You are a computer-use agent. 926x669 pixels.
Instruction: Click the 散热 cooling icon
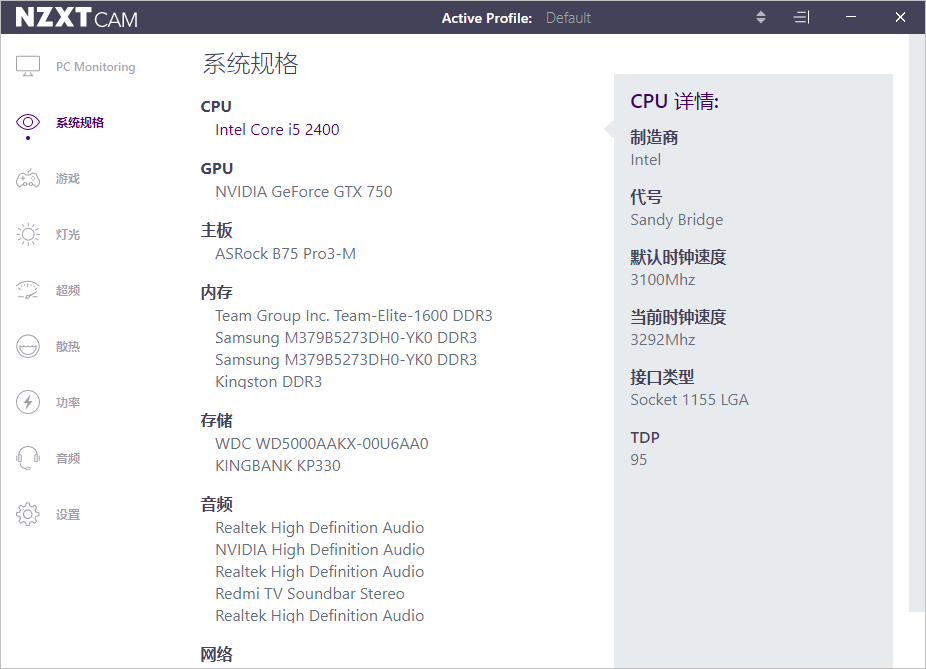tap(28, 347)
